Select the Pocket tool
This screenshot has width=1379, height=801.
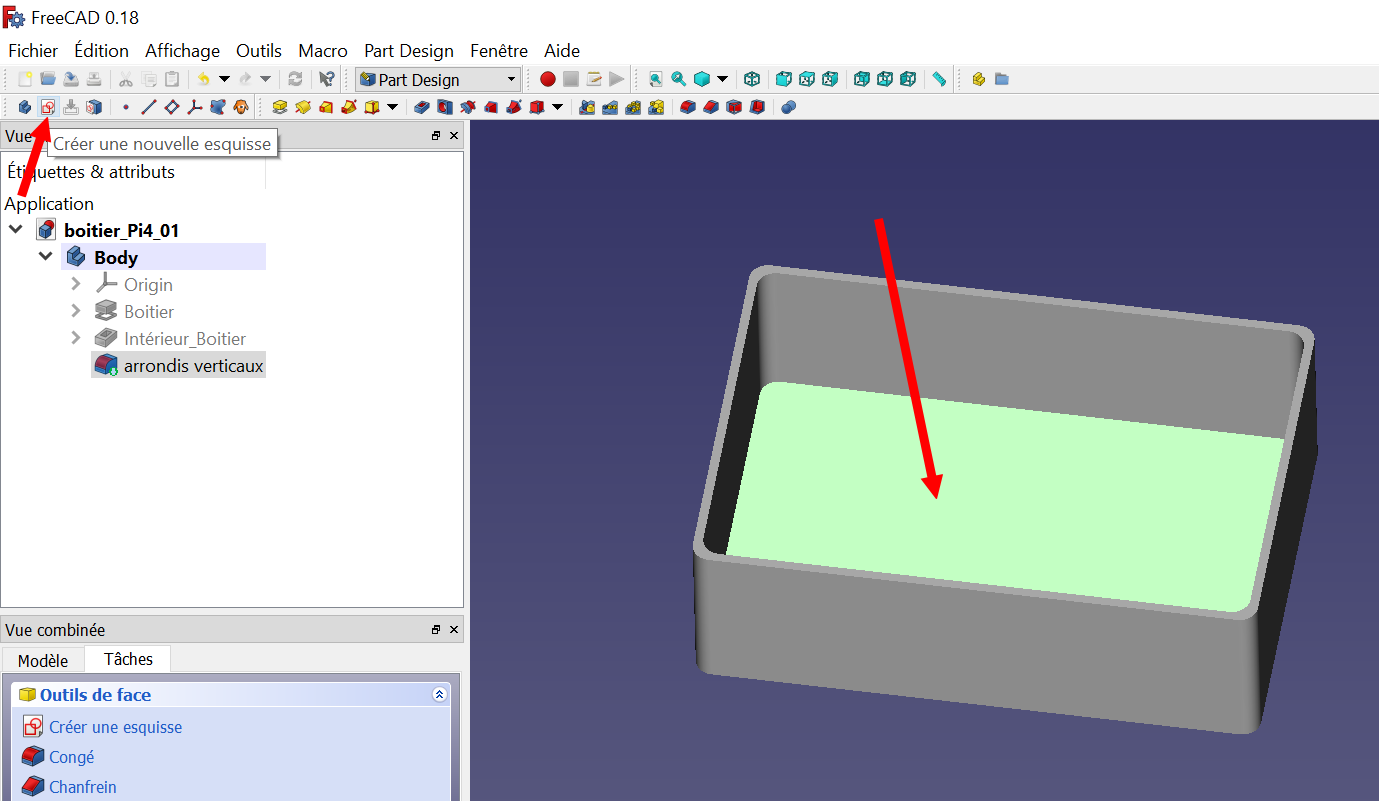coord(421,107)
